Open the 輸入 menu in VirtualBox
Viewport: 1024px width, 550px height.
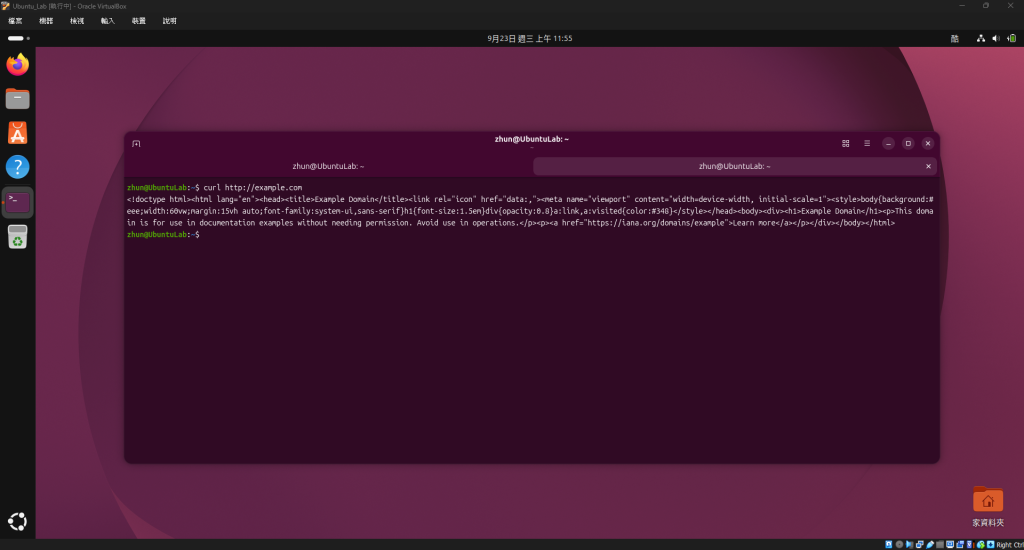108,21
